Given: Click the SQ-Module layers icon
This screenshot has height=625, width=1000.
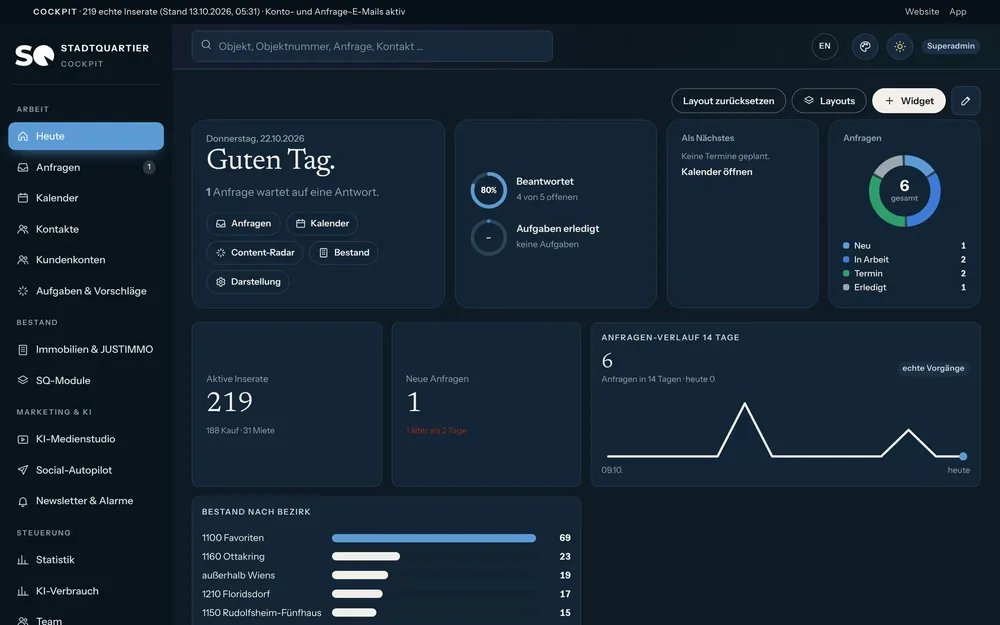Looking at the screenshot, I should (23, 380).
